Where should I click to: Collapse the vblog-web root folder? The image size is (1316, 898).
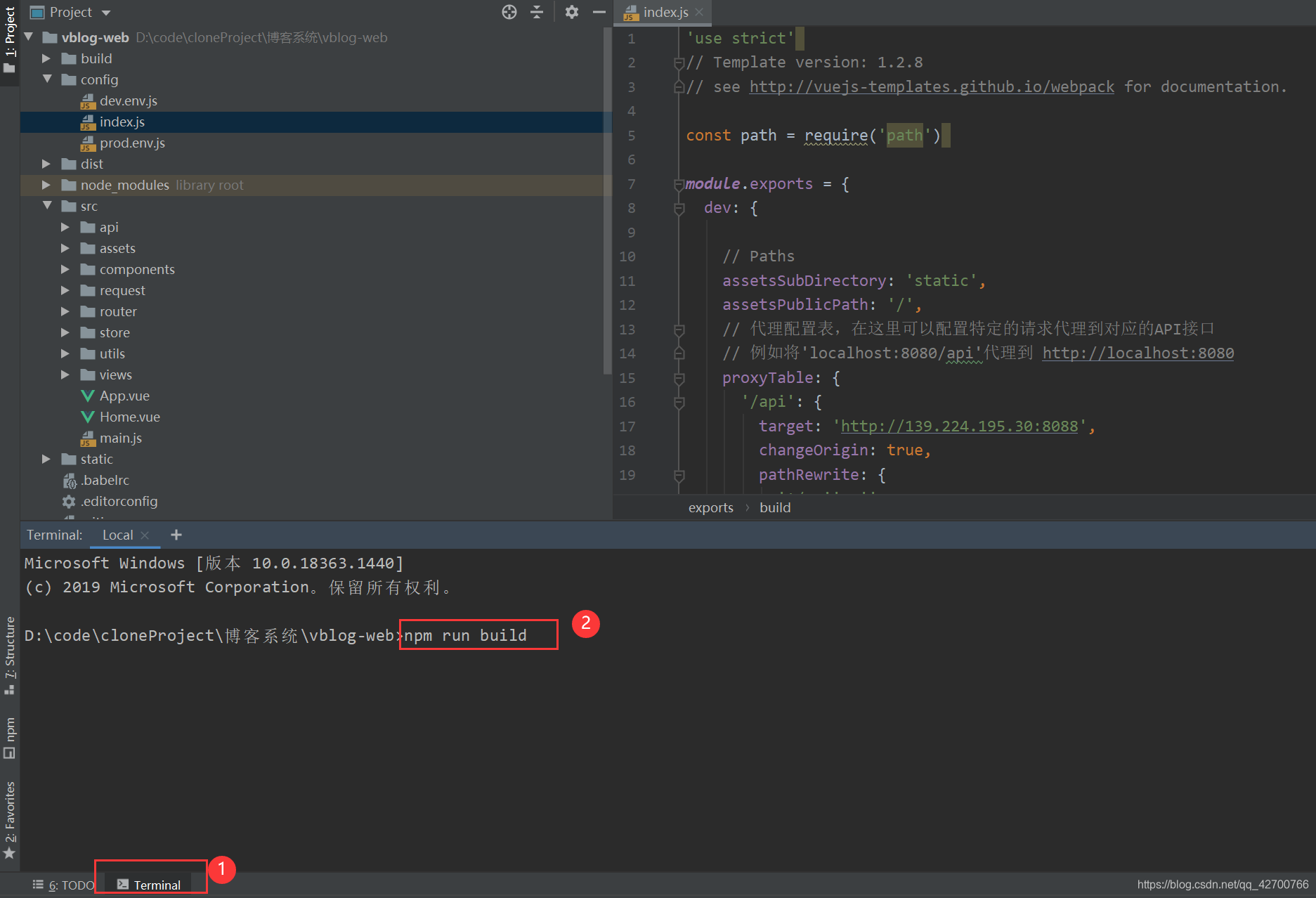coord(29,37)
